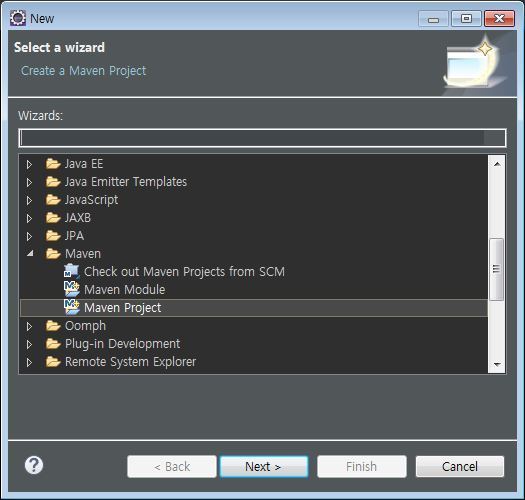This screenshot has width=525, height=500.
Task: Select the 'JAXB' row label
Action: 78,218
